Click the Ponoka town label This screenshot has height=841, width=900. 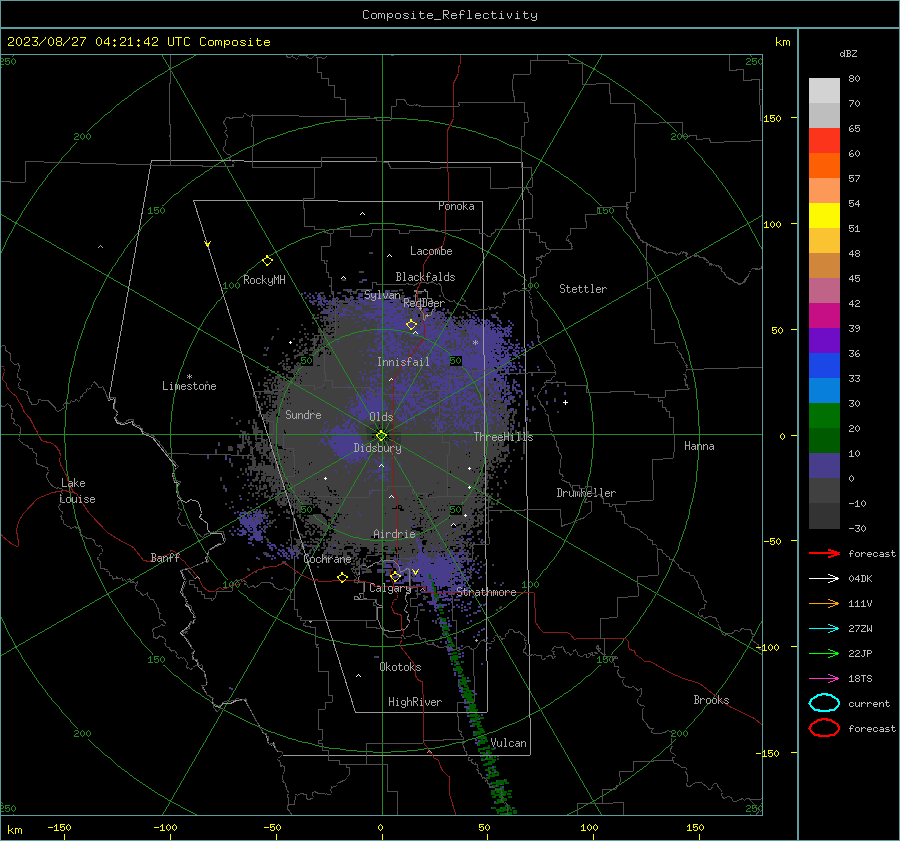pyautogui.click(x=456, y=206)
